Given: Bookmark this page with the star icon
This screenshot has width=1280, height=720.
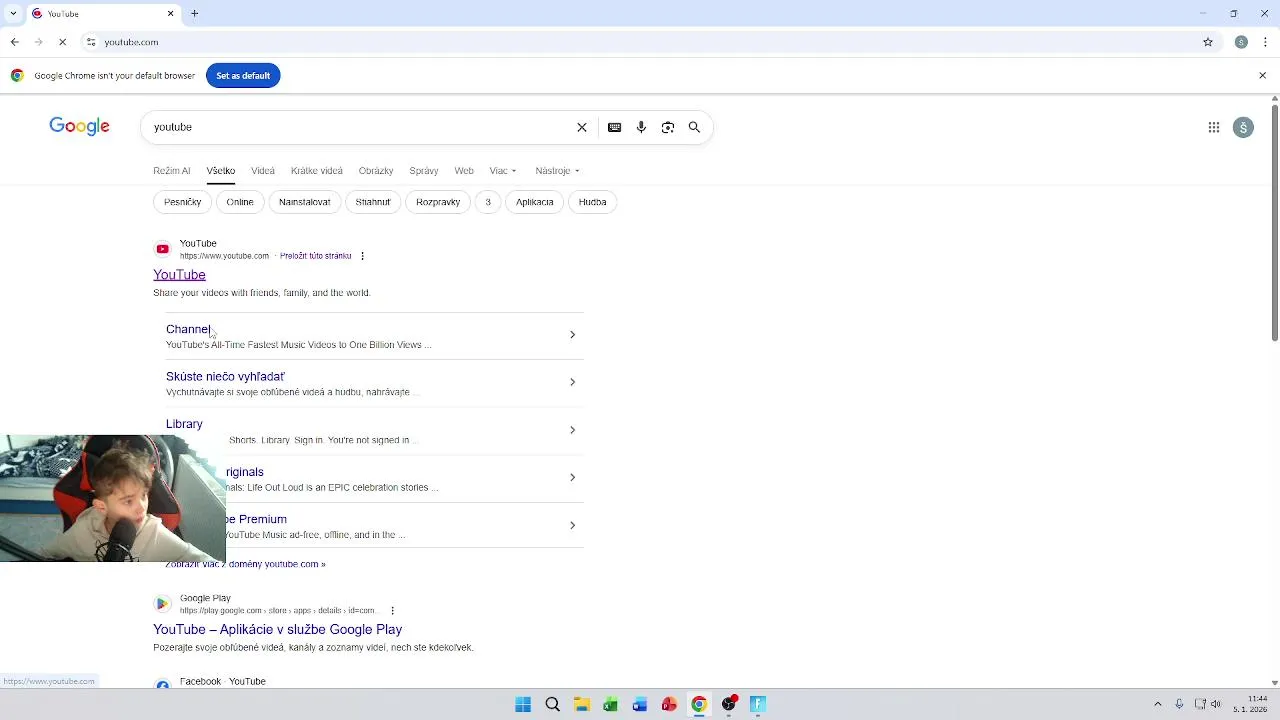Looking at the screenshot, I should click(x=1208, y=42).
